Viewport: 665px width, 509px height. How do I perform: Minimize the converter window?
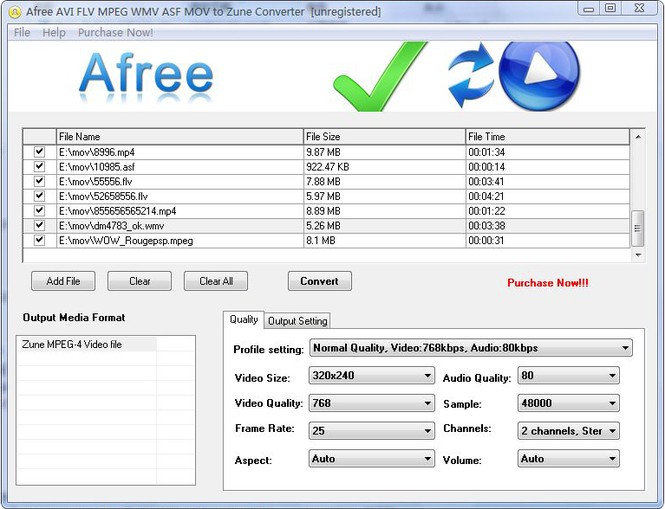tap(589, 8)
